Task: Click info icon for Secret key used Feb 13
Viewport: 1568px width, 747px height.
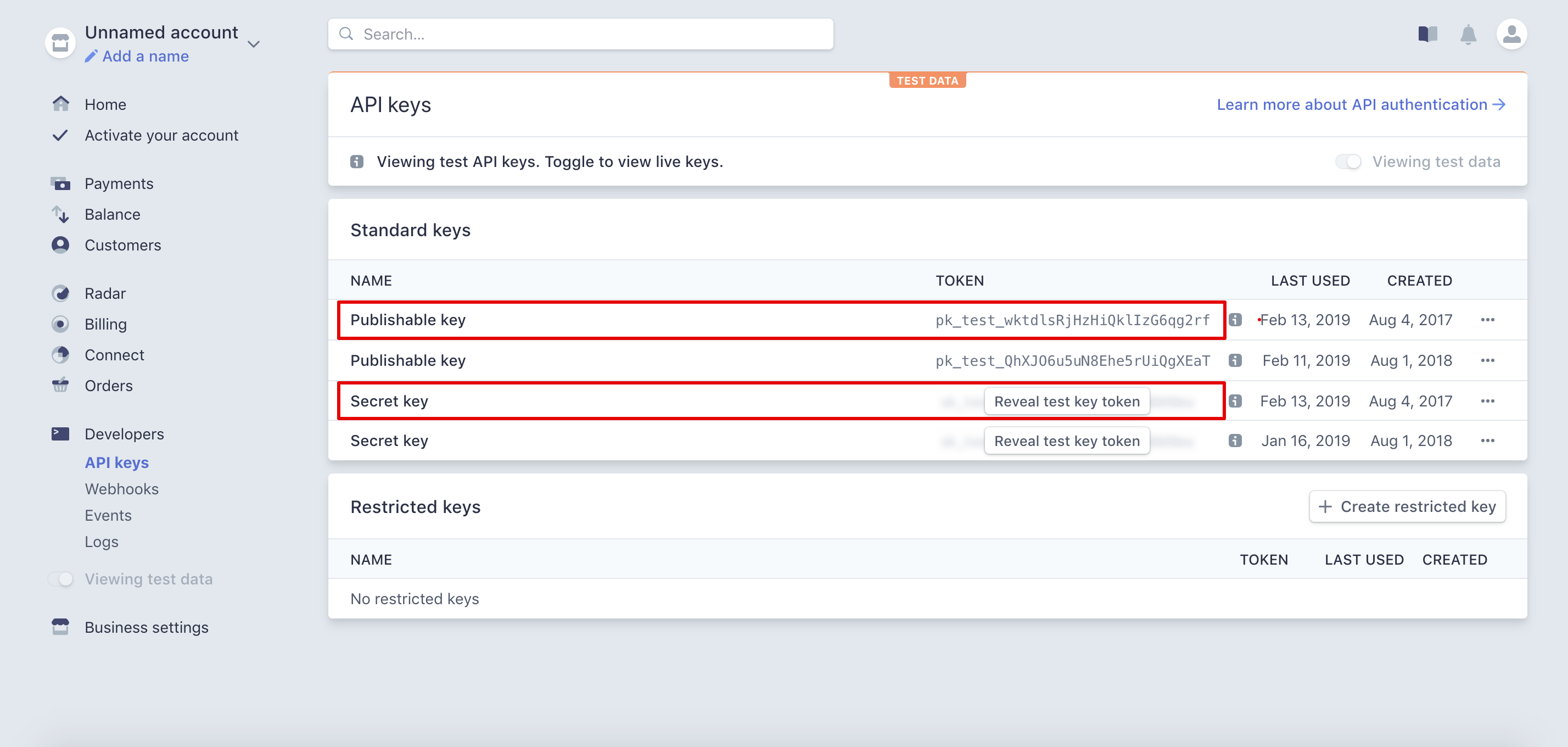Action: (1235, 401)
